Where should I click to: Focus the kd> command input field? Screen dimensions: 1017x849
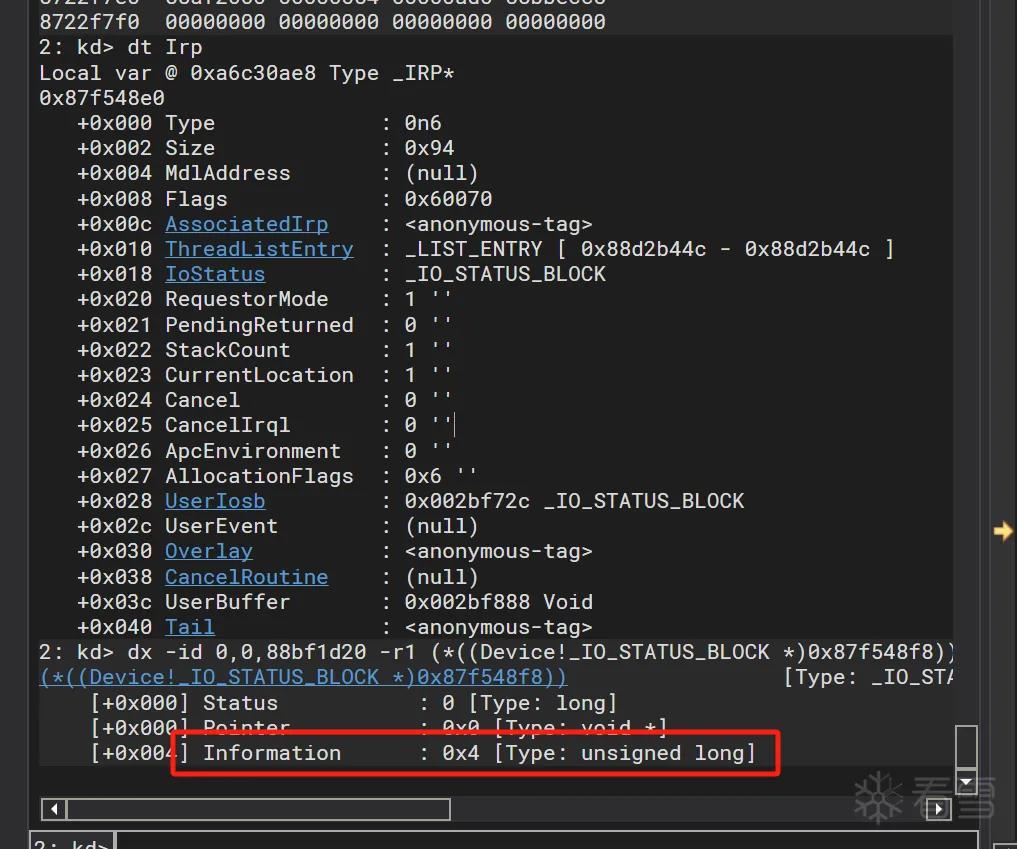pos(545,842)
